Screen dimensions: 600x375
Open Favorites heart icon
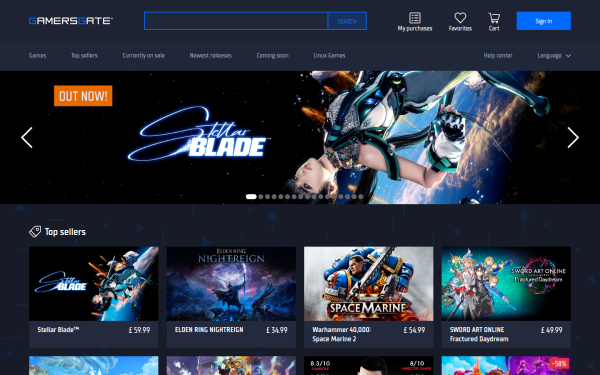point(460,18)
